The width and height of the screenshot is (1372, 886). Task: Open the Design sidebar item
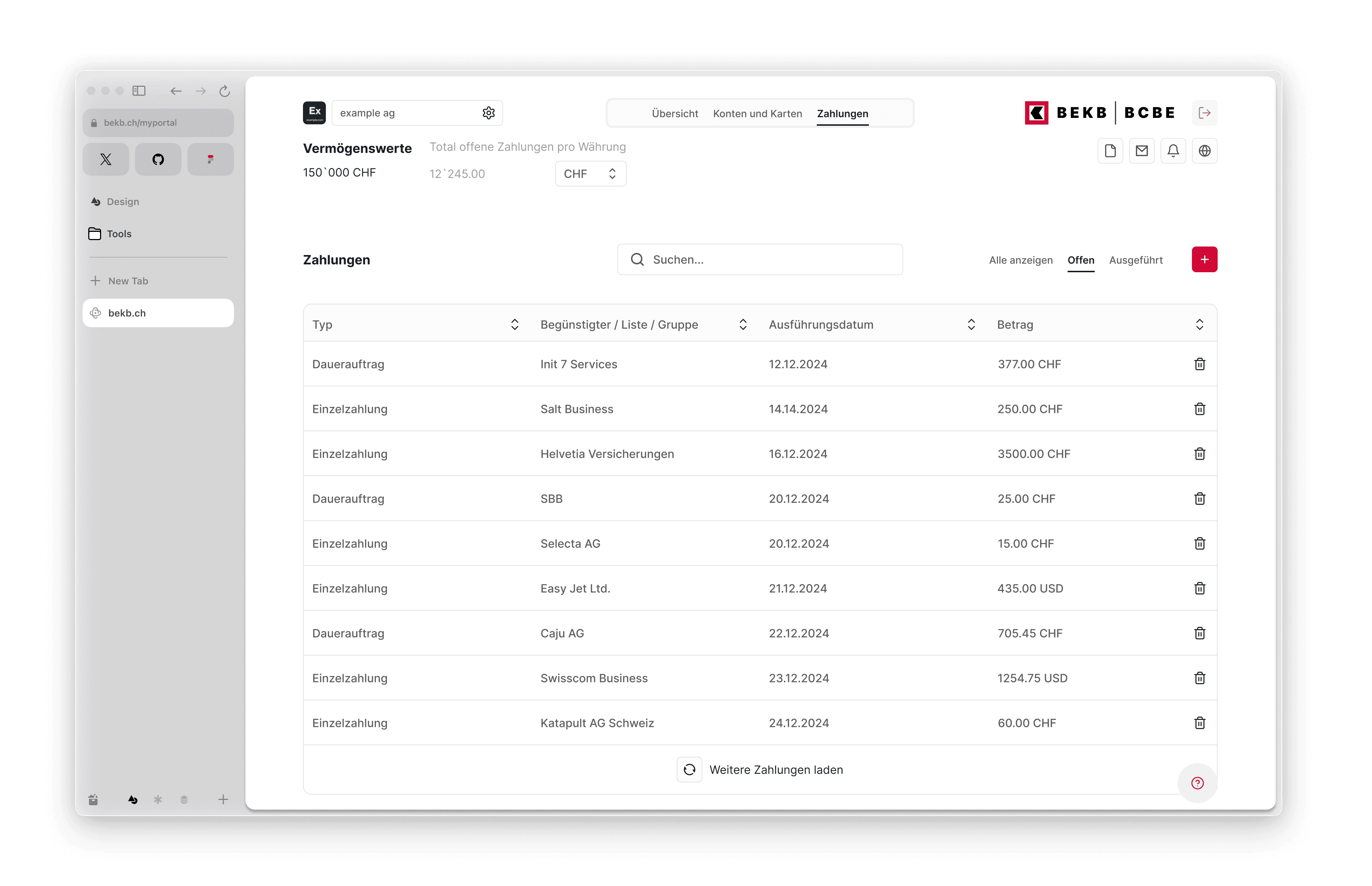(x=115, y=201)
